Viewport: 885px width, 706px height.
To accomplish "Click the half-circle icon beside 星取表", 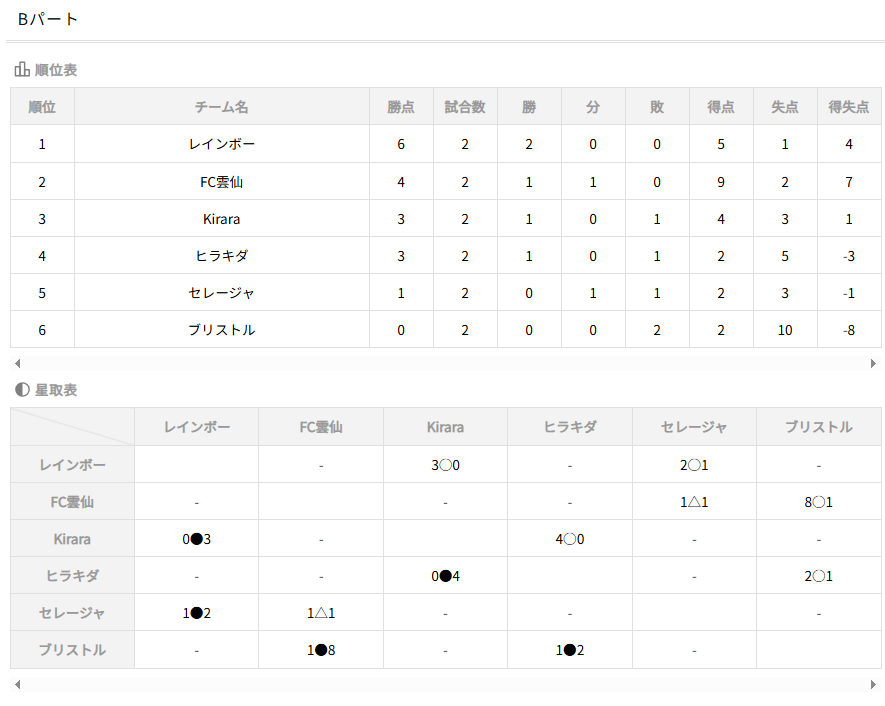I will point(22,390).
